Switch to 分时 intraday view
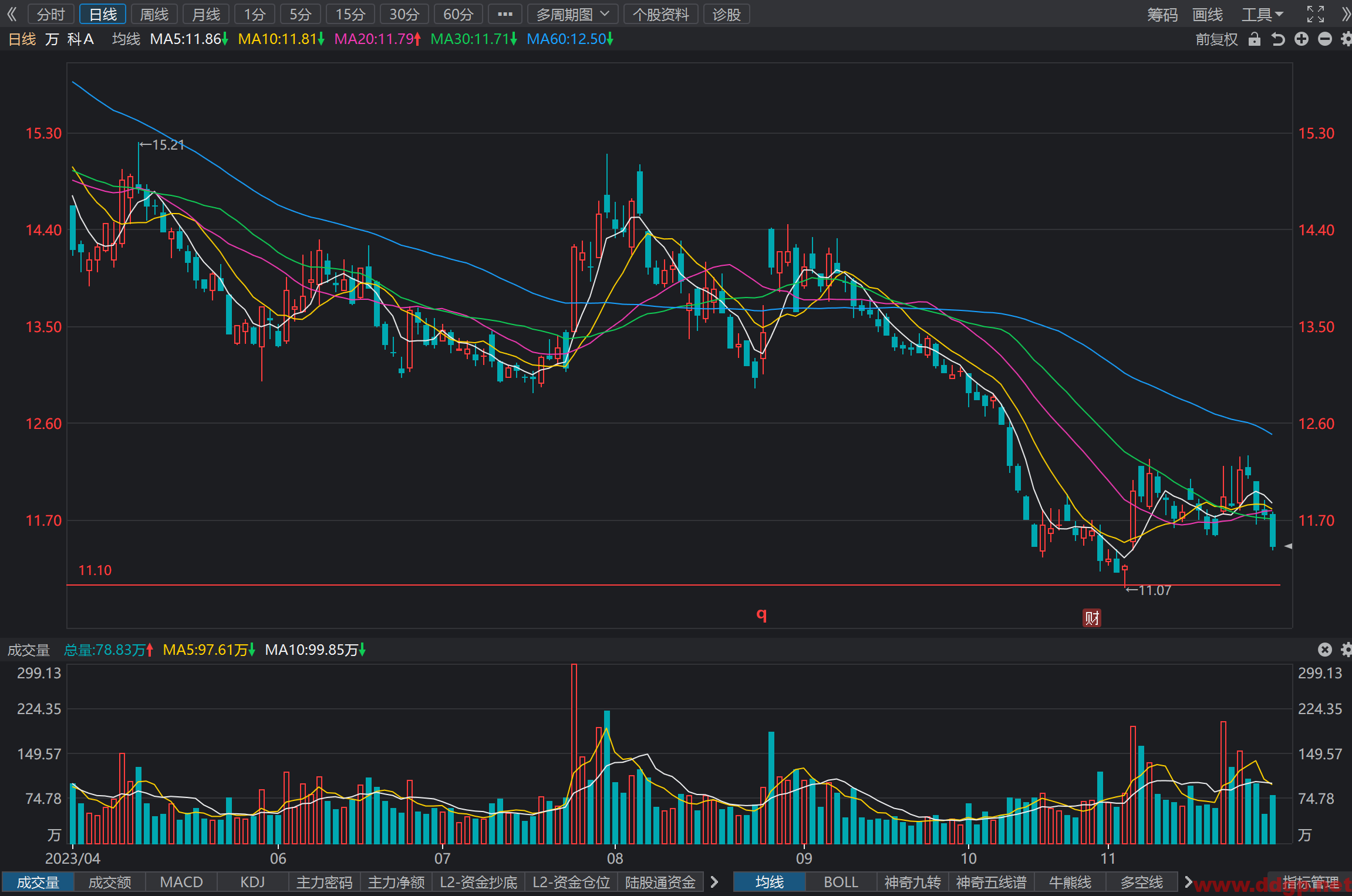This screenshot has height=896, width=1352. click(50, 14)
